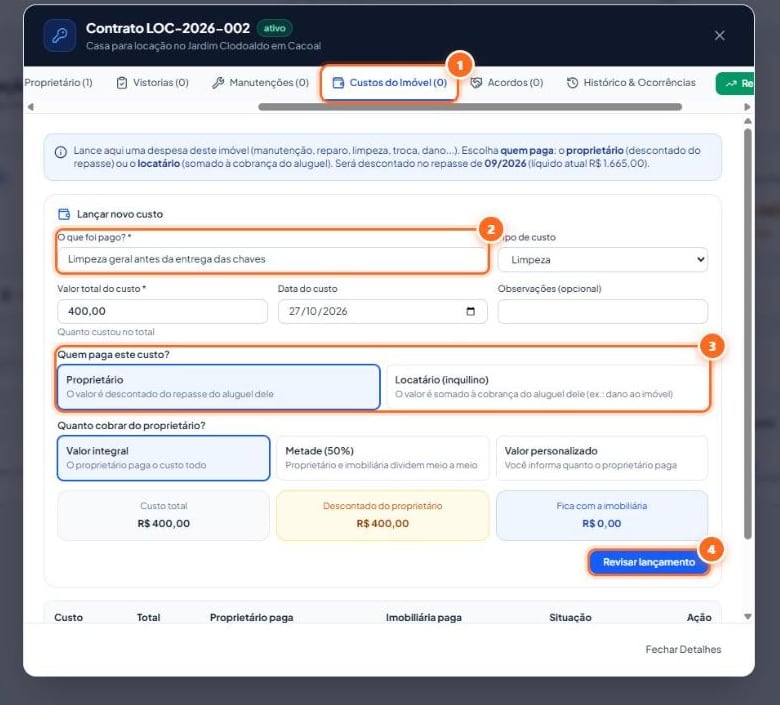Click the Custo total R$ 400,00 card

163,515
